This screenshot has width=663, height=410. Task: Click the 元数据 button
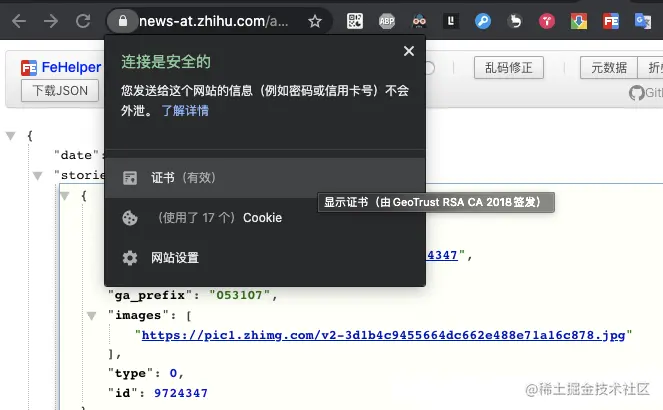(609, 68)
